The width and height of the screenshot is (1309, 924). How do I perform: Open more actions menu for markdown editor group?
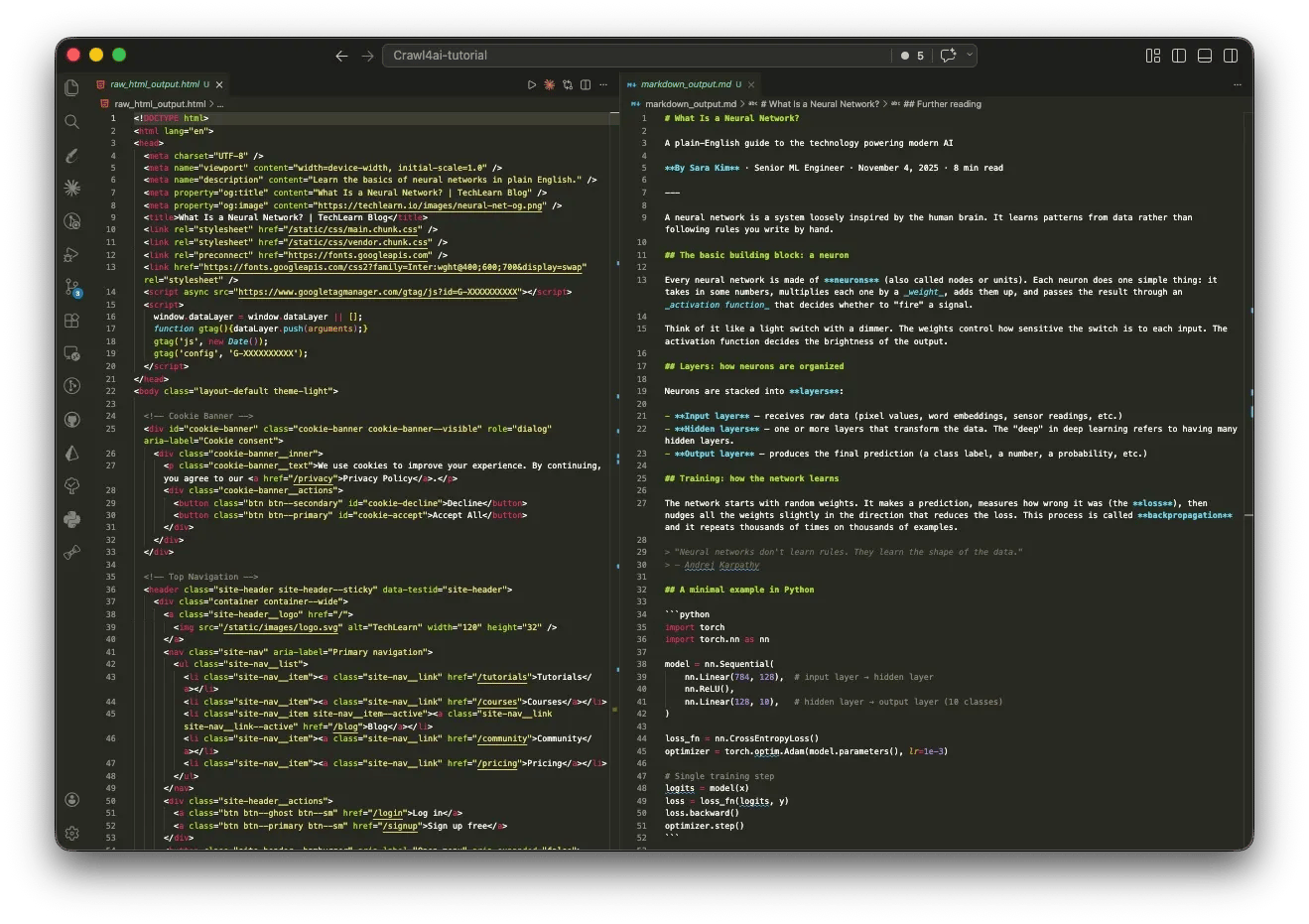pyautogui.click(x=1237, y=85)
